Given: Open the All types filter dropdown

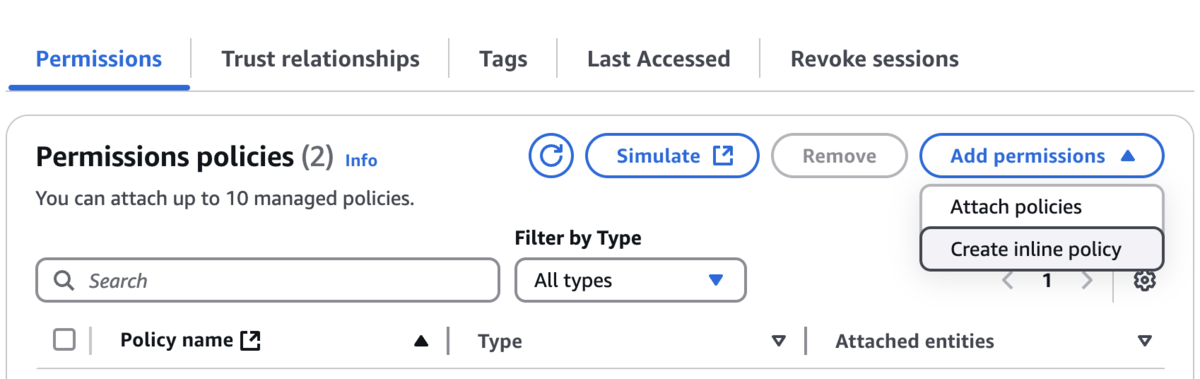Looking at the screenshot, I should 630,281.
